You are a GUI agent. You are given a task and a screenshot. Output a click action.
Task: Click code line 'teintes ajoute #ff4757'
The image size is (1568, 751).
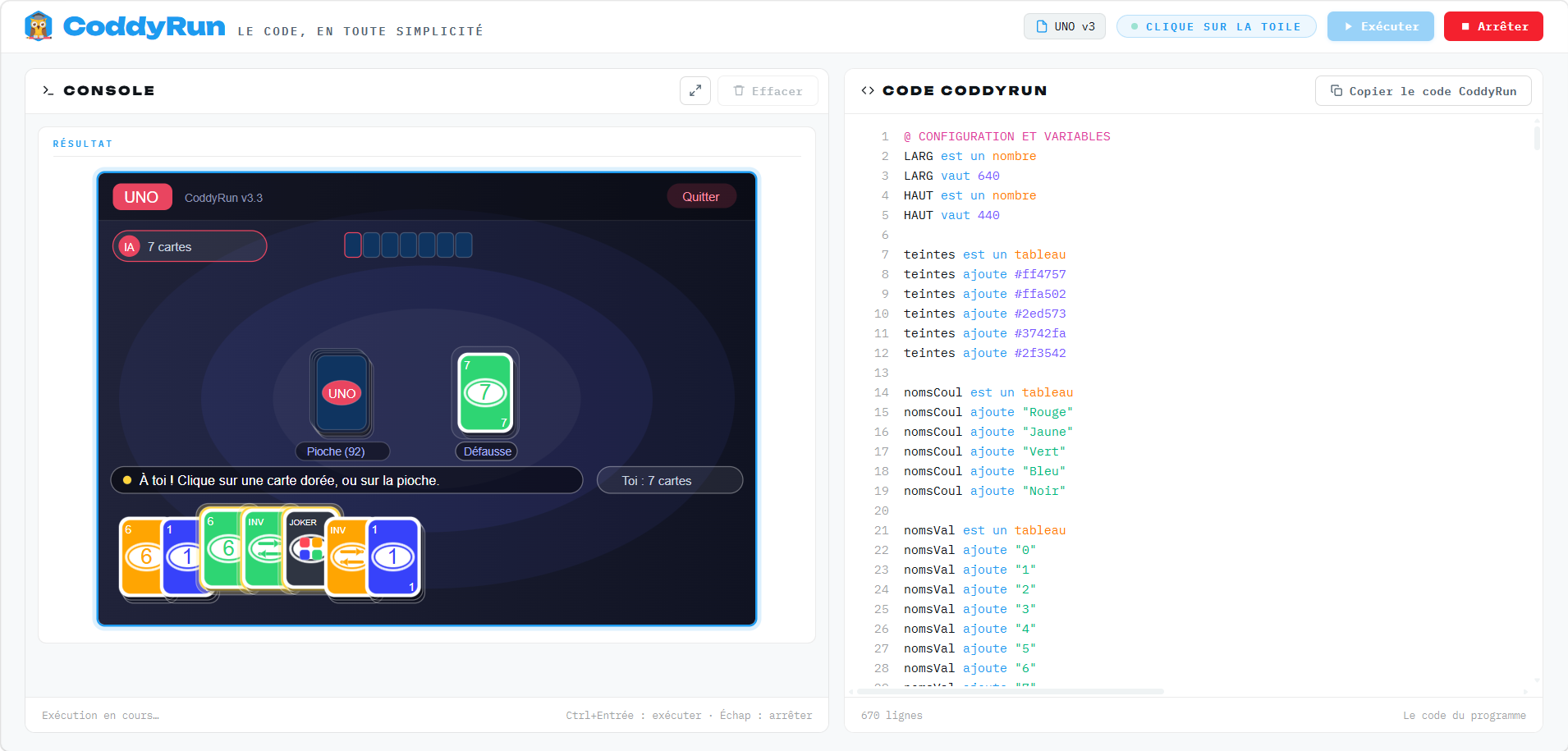coord(984,274)
